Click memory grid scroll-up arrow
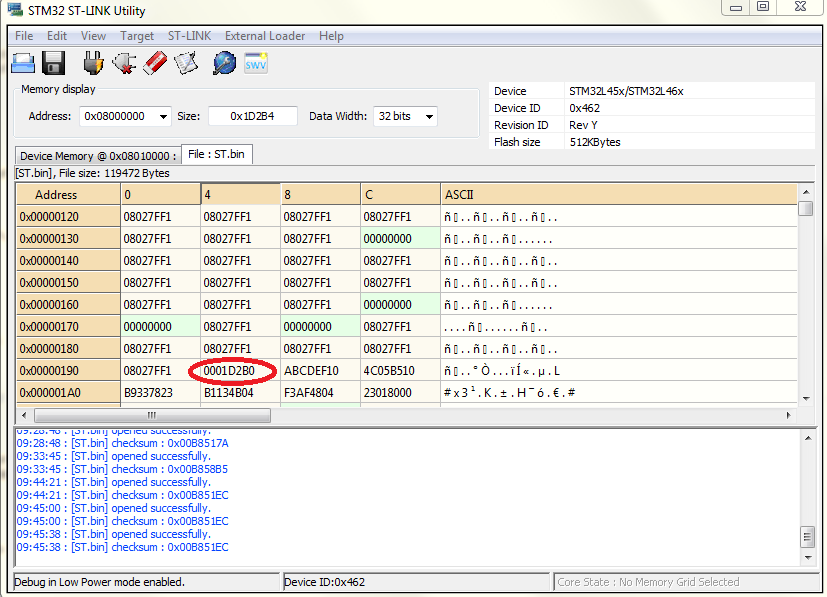Screen dimensions: 827x597 click(805, 192)
